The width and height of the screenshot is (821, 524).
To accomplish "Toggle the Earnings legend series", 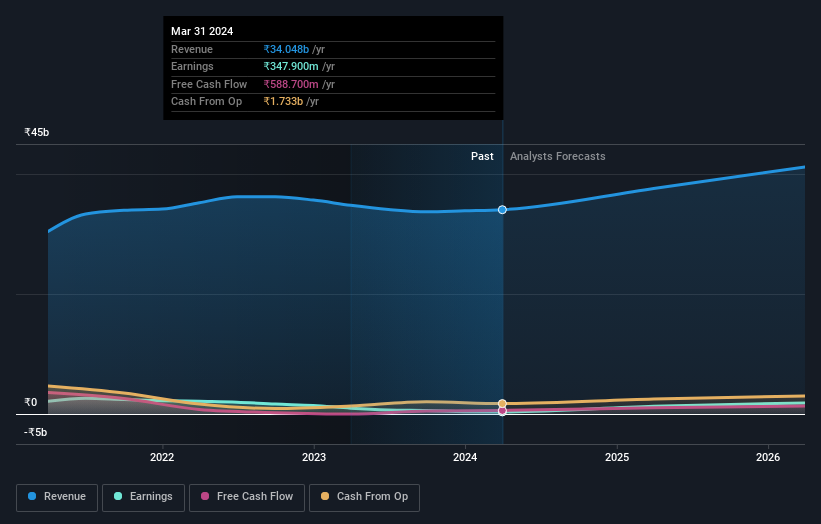I will (143, 497).
